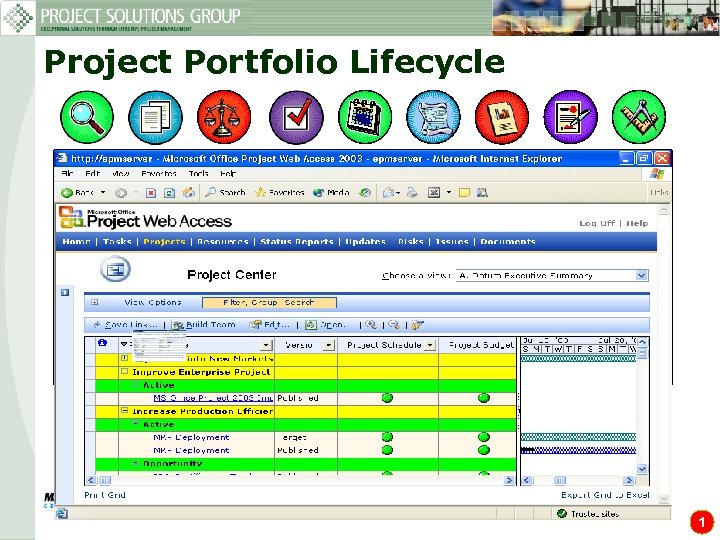Open the Mail icon dropdown arrow

coord(398,193)
